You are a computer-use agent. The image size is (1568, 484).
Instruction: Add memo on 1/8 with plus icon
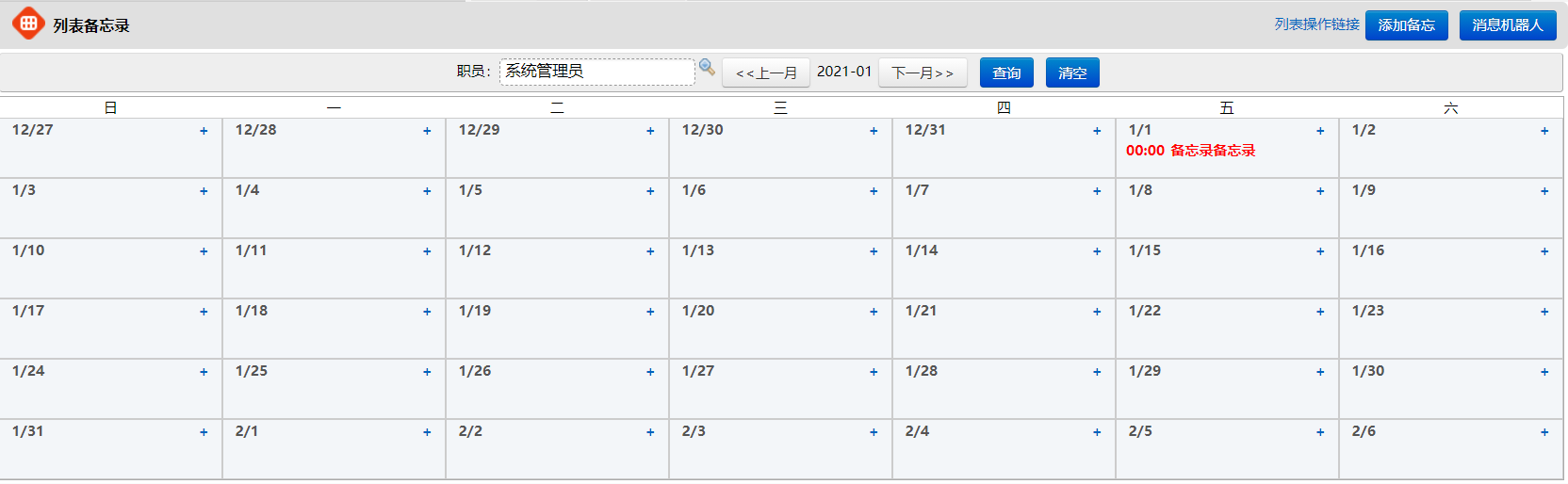[x=1320, y=191]
